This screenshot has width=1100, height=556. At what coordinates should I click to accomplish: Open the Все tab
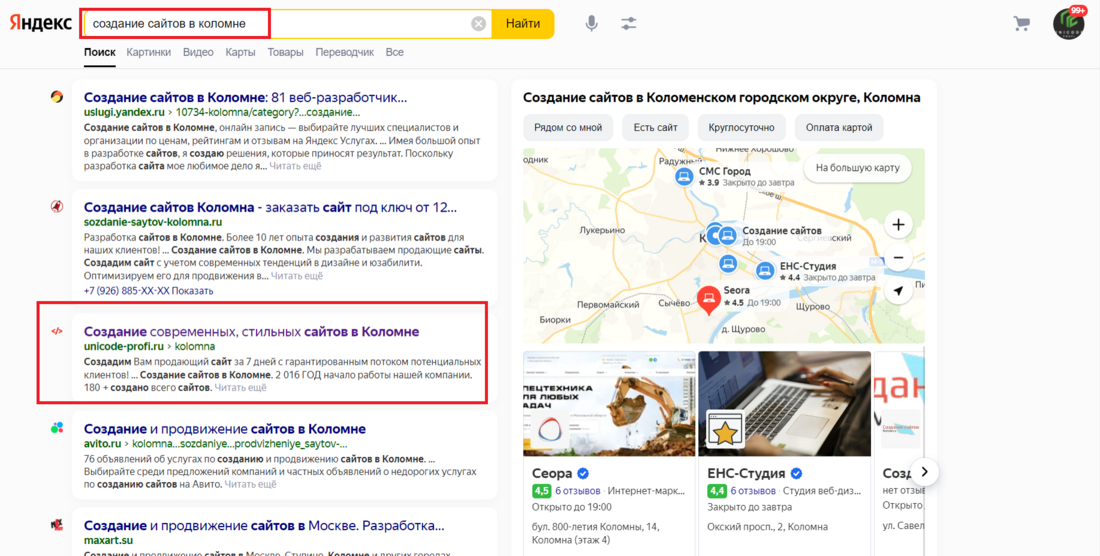394,53
